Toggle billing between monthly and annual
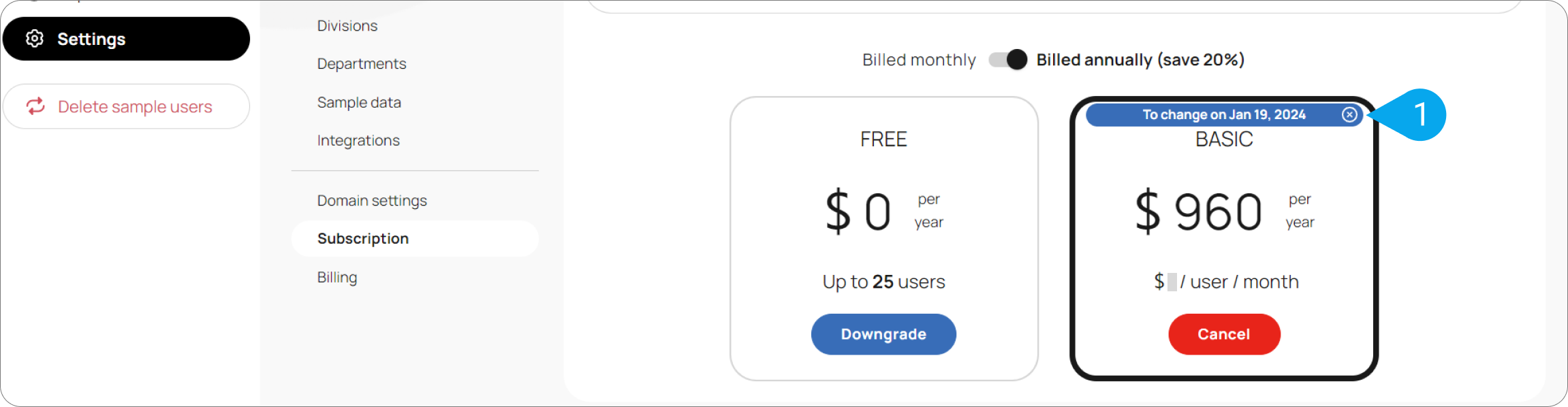This screenshot has height=407, width=1568. point(1008,60)
